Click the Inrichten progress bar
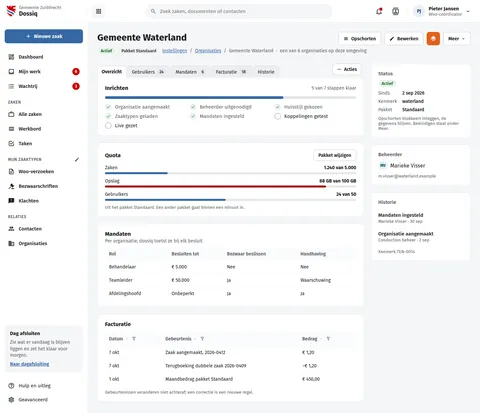Viewport: 480px width, 413px height. click(230, 98)
